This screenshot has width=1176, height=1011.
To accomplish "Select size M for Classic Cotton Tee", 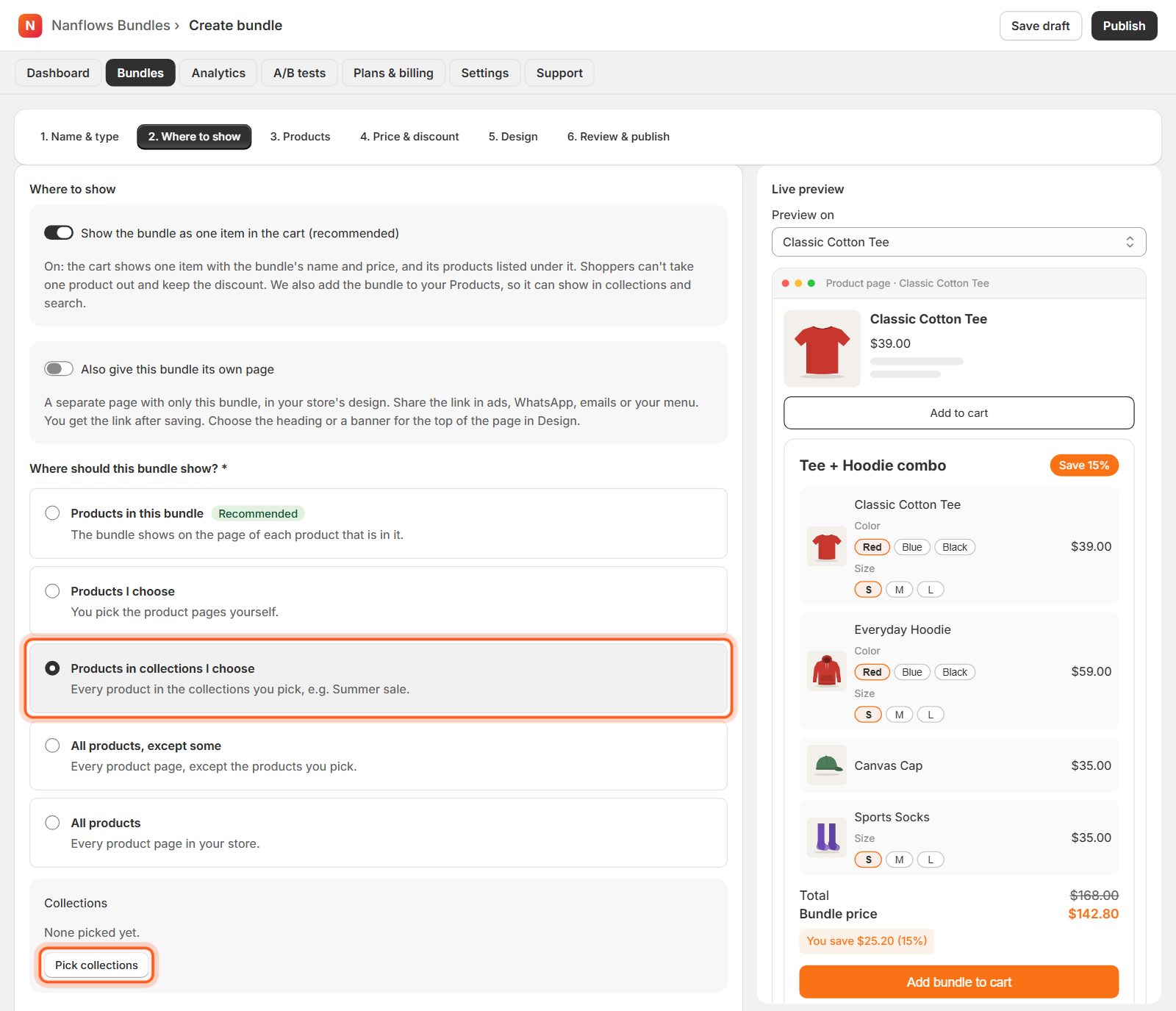I will point(899,590).
